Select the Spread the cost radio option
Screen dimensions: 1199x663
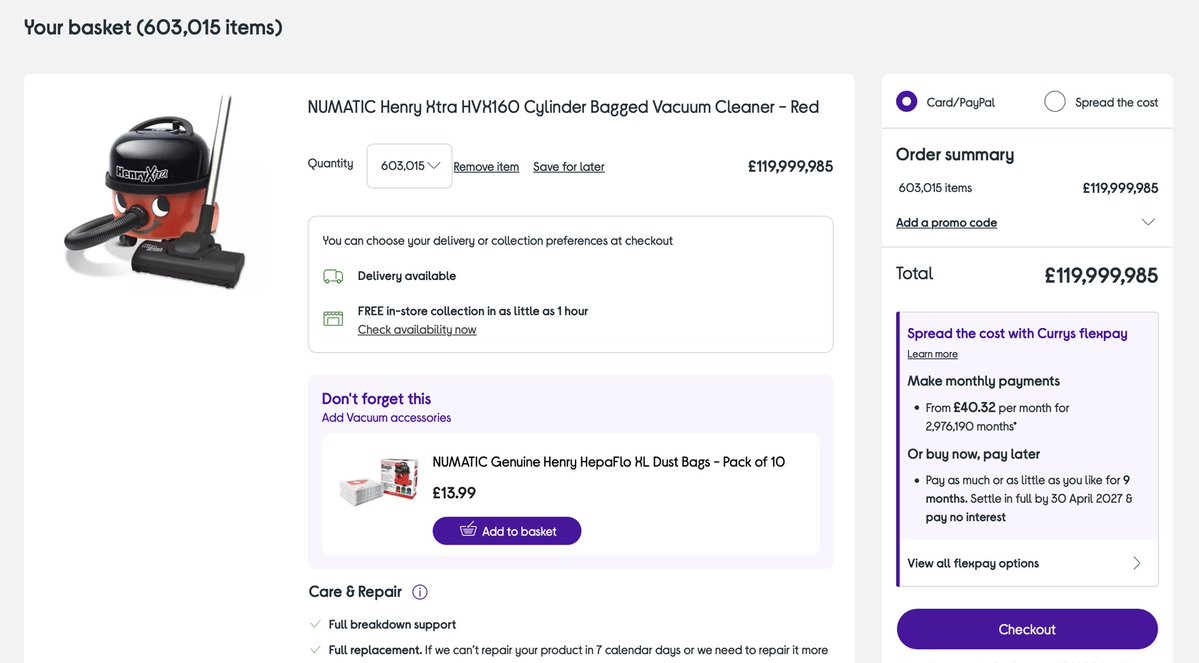click(x=1054, y=102)
